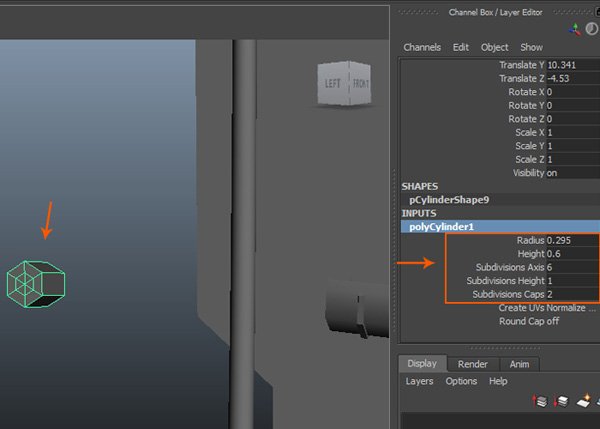The image size is (600, 429).
Task: Click the Subdivisions Height value field
Action: click(572, 281)
